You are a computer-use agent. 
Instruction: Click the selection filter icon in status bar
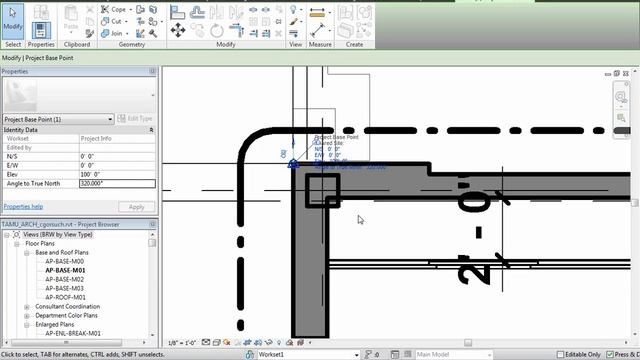coord(368,354)
